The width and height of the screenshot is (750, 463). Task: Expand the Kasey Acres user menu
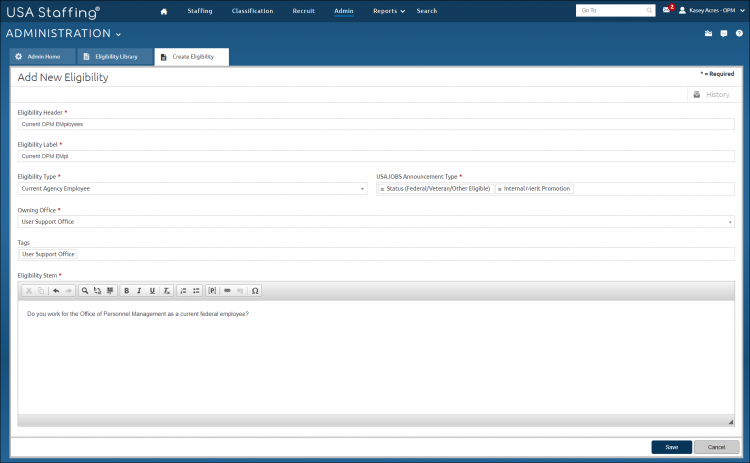pyautogui.click(x=717, y=10)
